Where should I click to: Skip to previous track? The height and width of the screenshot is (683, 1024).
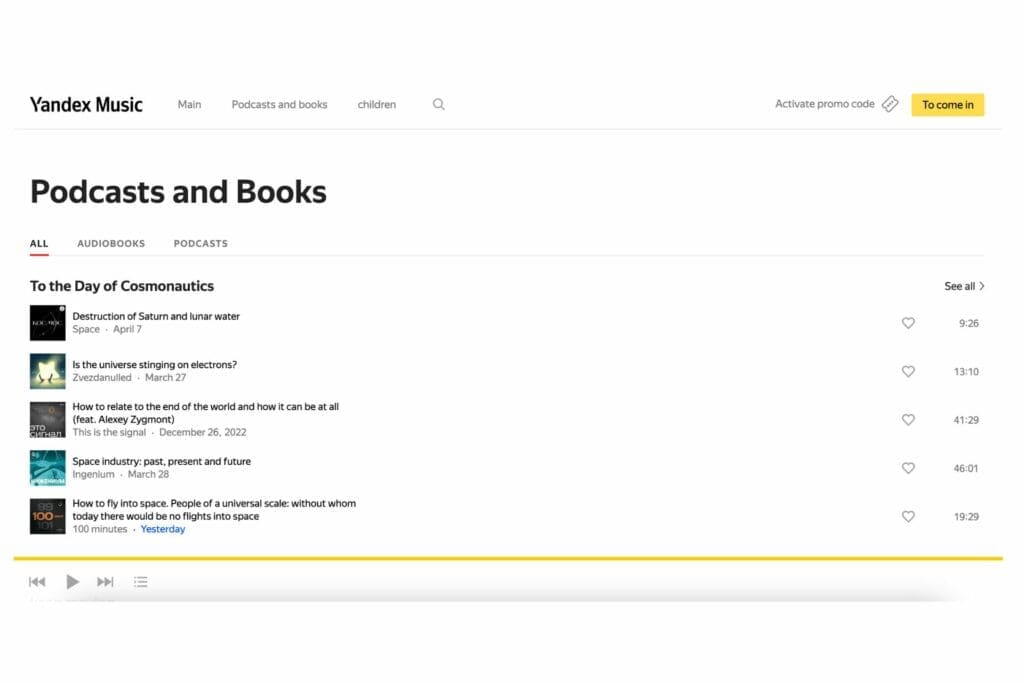[37, 582]
